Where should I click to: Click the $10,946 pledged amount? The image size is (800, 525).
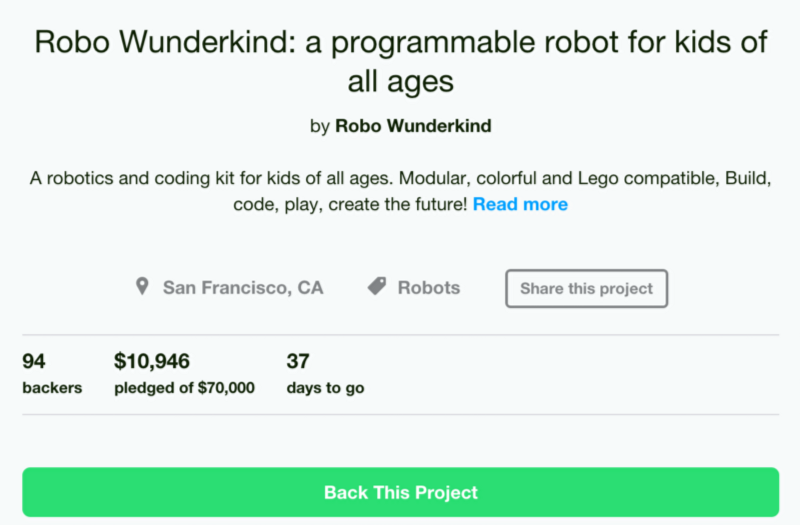coord(152,361)
